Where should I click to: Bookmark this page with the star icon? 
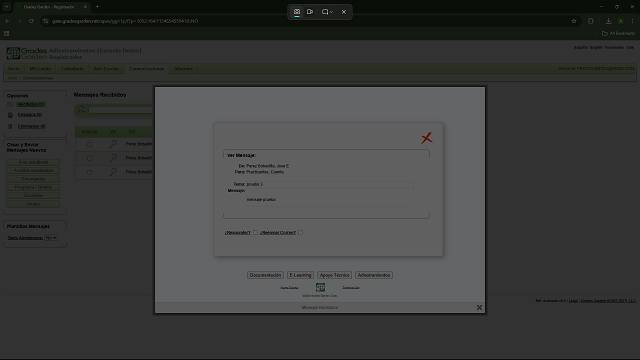[573, 21]
